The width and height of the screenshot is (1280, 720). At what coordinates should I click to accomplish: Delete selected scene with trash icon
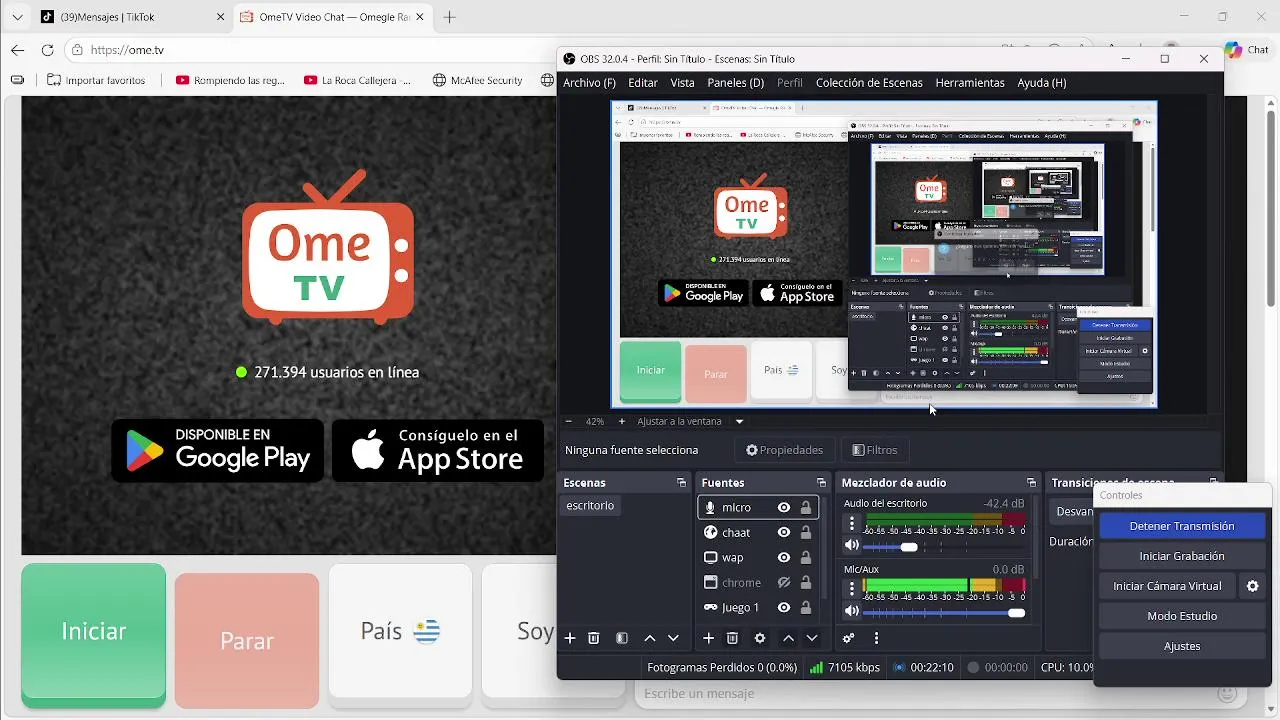(594, 638)
